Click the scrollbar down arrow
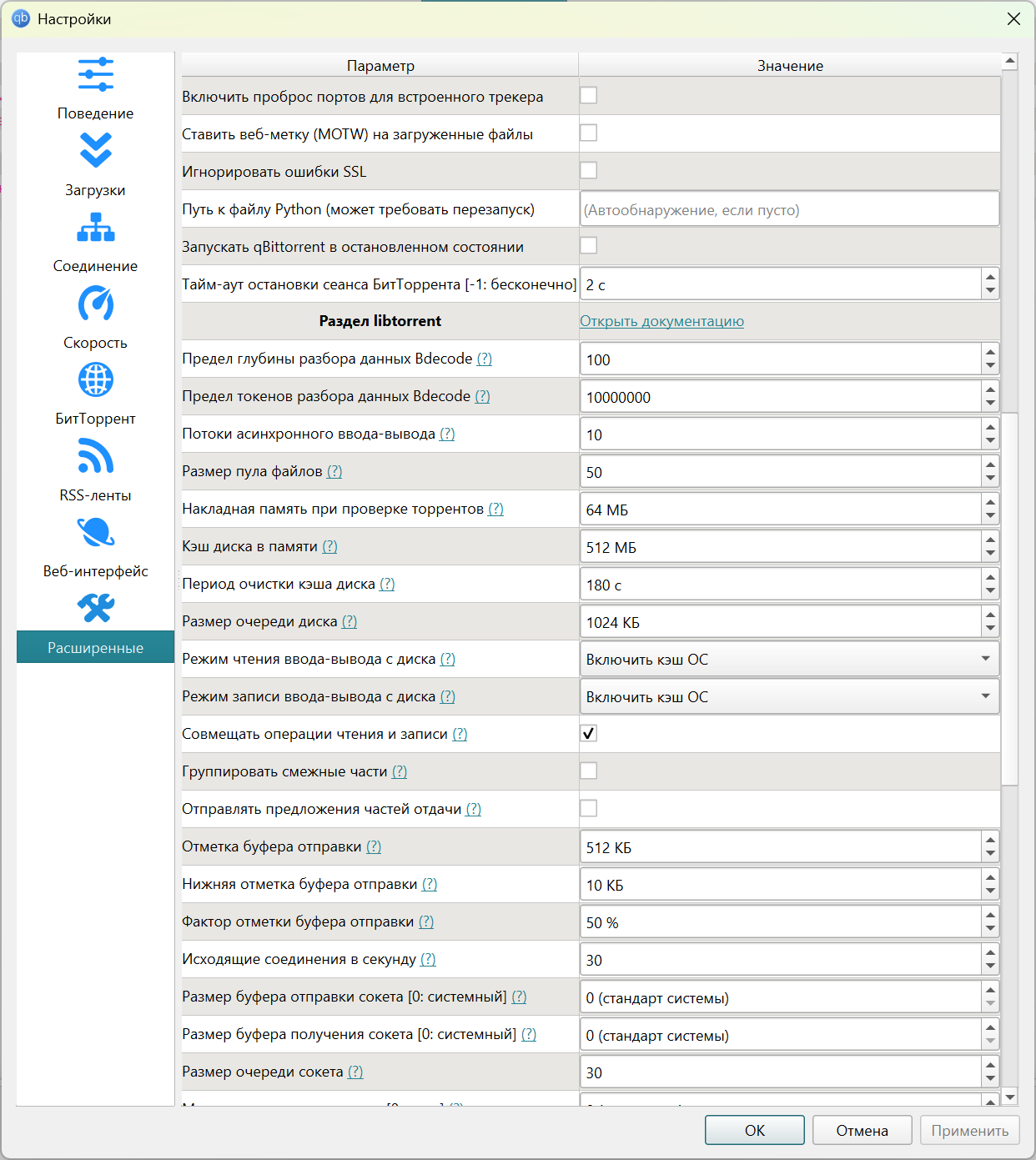This screenshot has height=1160, width=1036. pos(1010,1097)
